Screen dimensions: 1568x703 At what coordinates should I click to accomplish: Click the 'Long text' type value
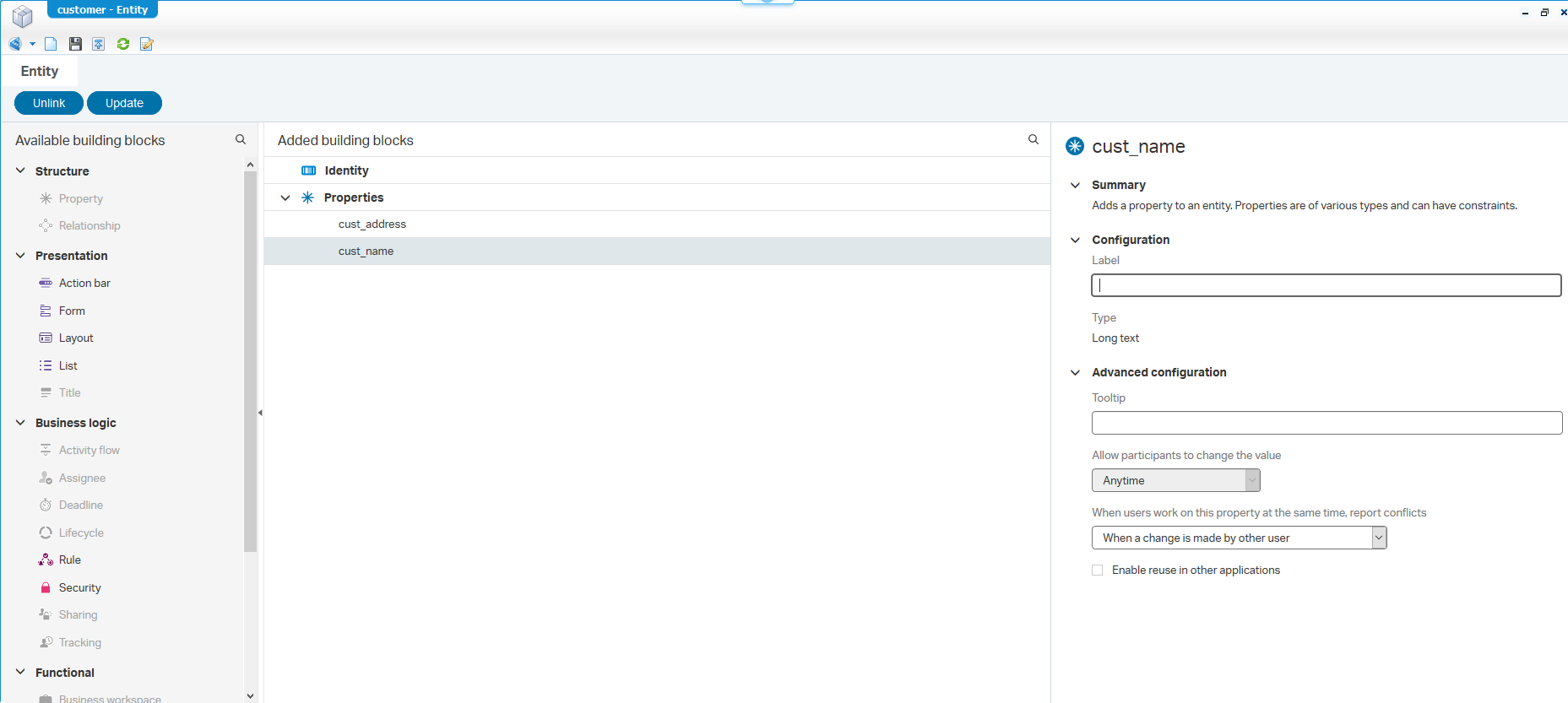(x=1115, y=338)
